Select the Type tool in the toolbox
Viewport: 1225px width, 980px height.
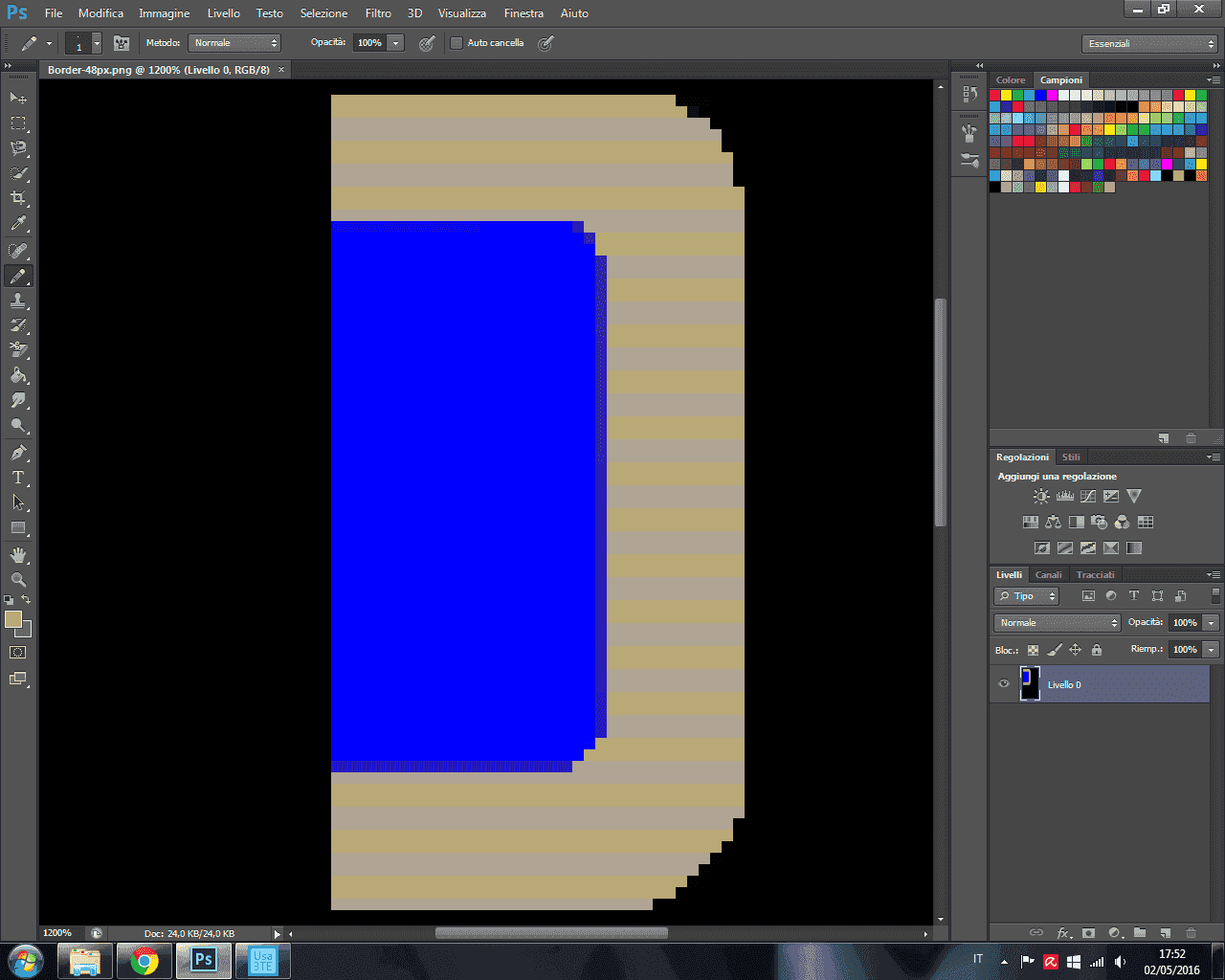click(18, 478)
